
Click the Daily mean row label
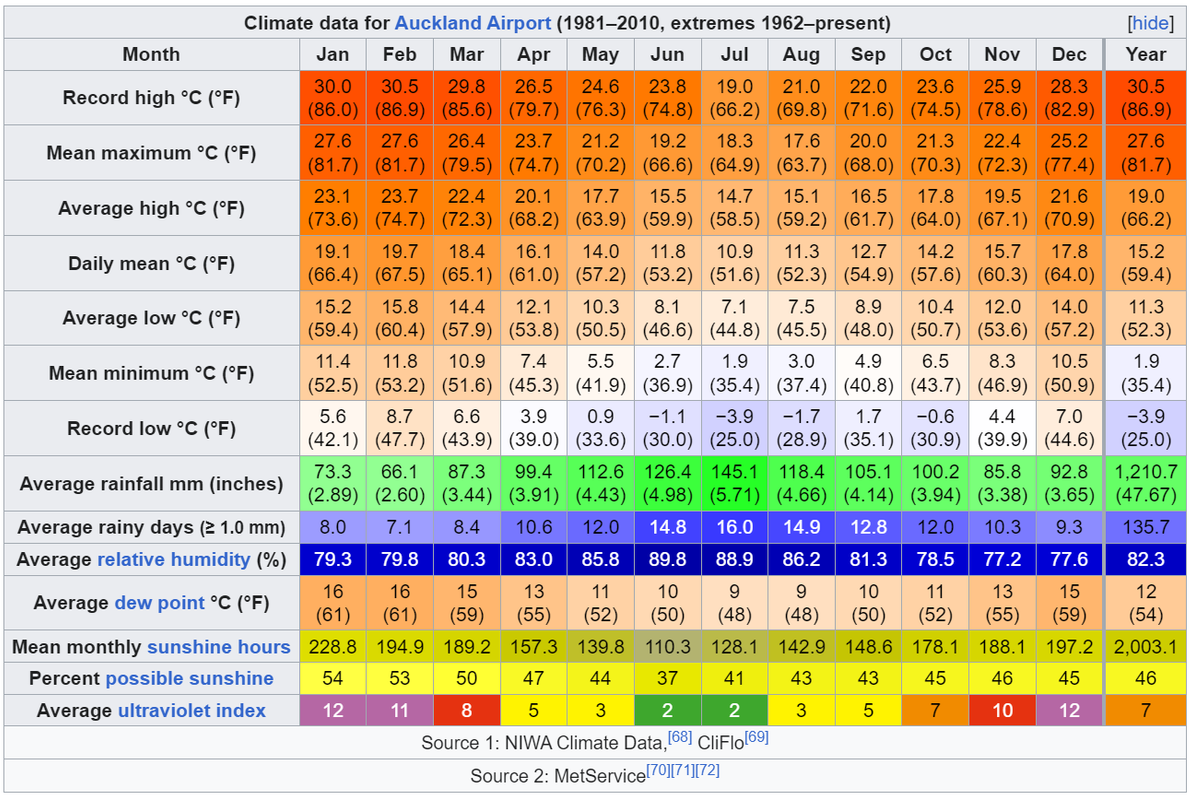coord(152,263)
